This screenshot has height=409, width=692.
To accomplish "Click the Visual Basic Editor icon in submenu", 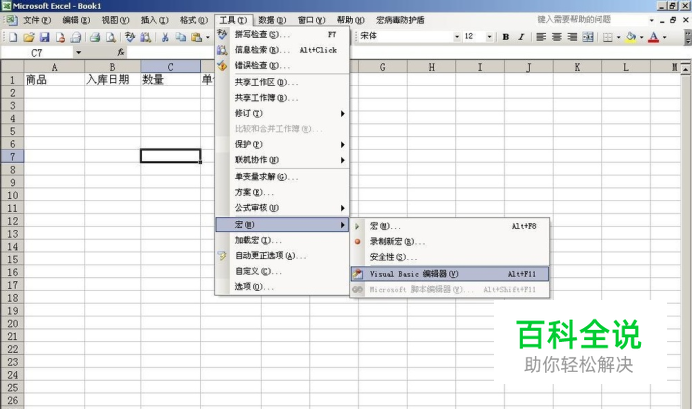I will tap(357, 274).
